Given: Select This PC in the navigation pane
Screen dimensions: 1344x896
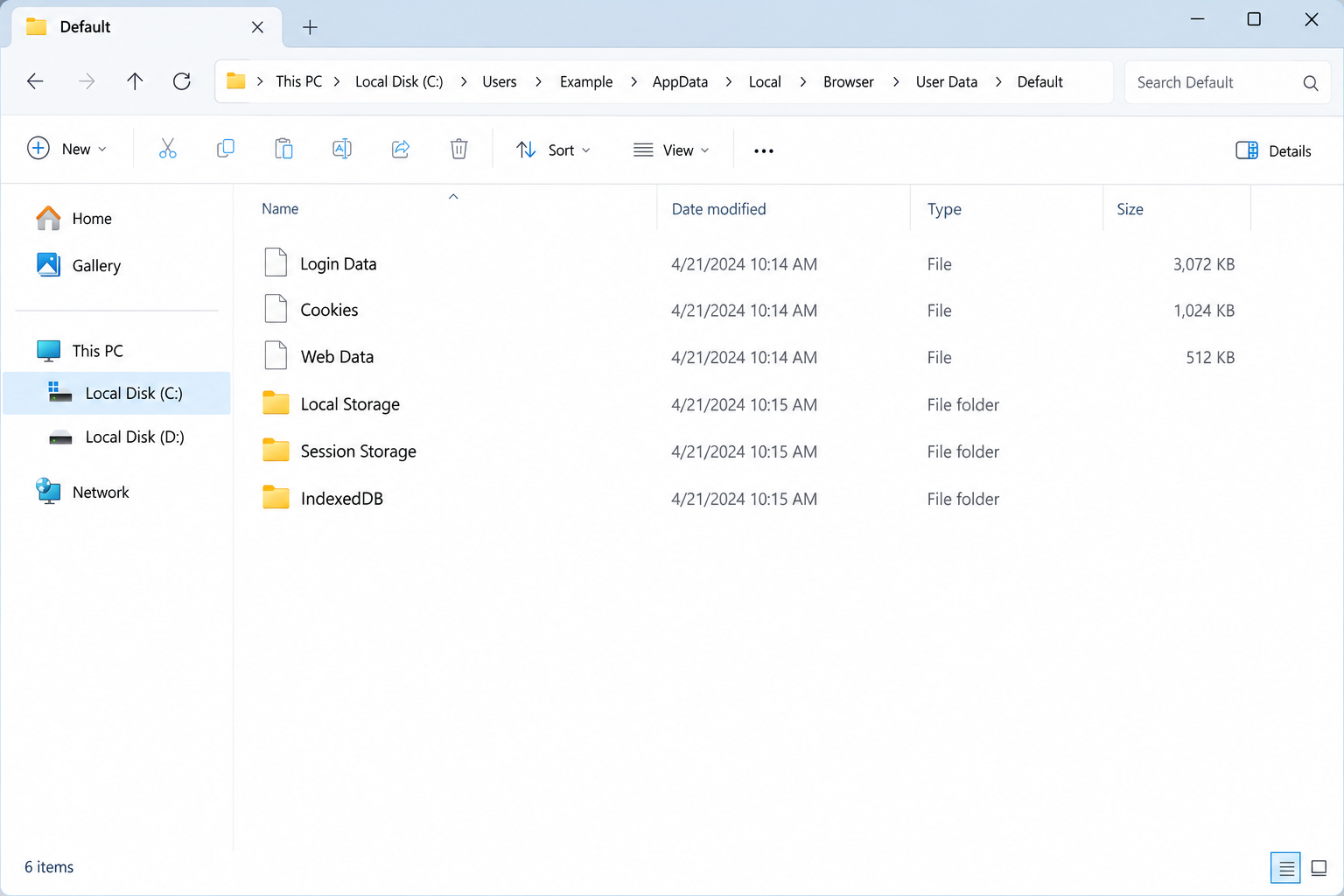Looking at the screenshot, I should [80, 351].
